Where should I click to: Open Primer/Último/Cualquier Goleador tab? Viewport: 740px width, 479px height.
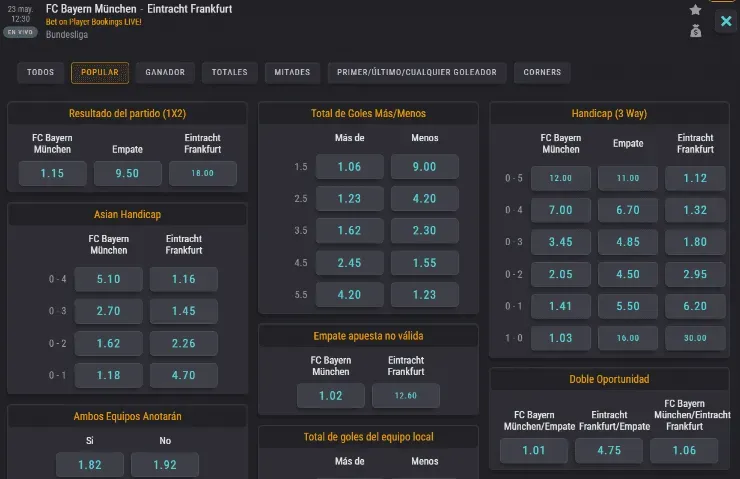tap(416, 72)
